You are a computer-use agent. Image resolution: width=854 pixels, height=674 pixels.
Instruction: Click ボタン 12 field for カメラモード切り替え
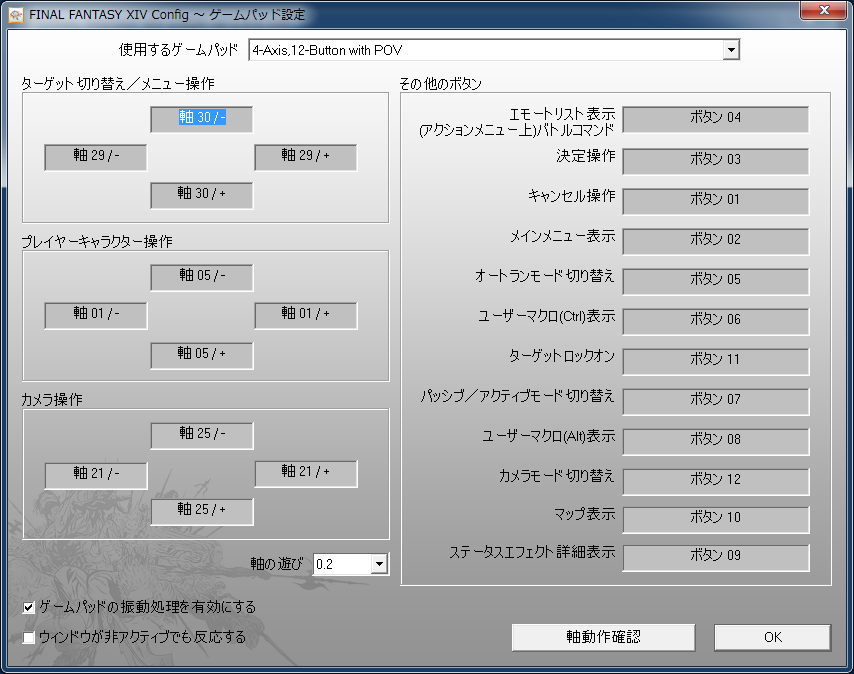[716, 481]
